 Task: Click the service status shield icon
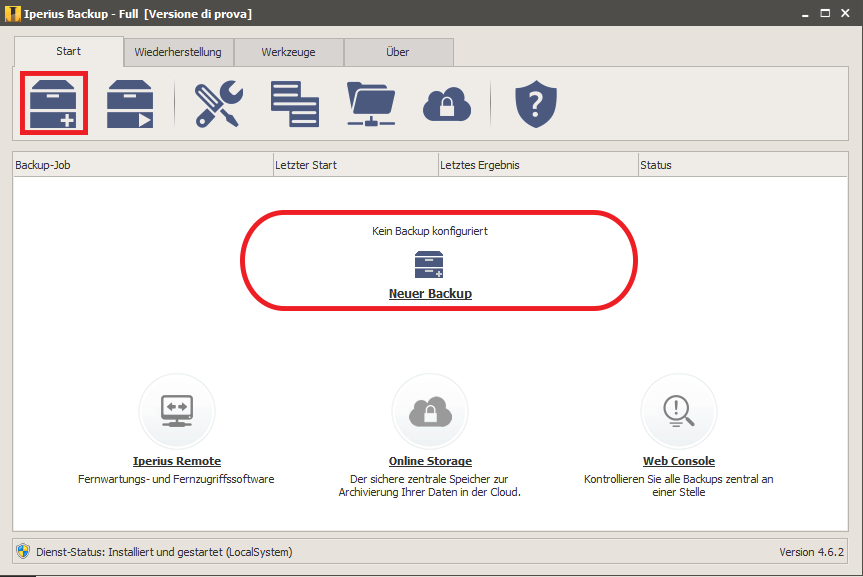coord(23,551)
